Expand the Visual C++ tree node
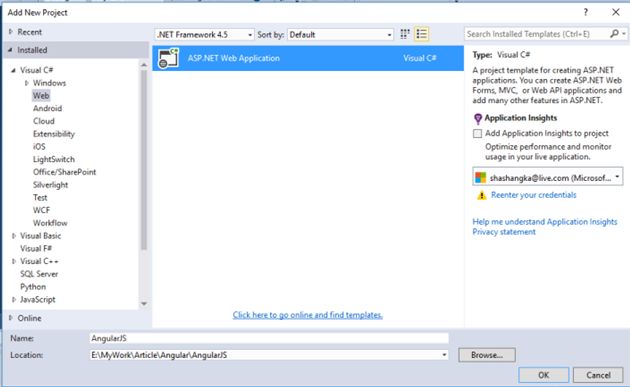Screen dimensions: 630x387 click(14, 261)
